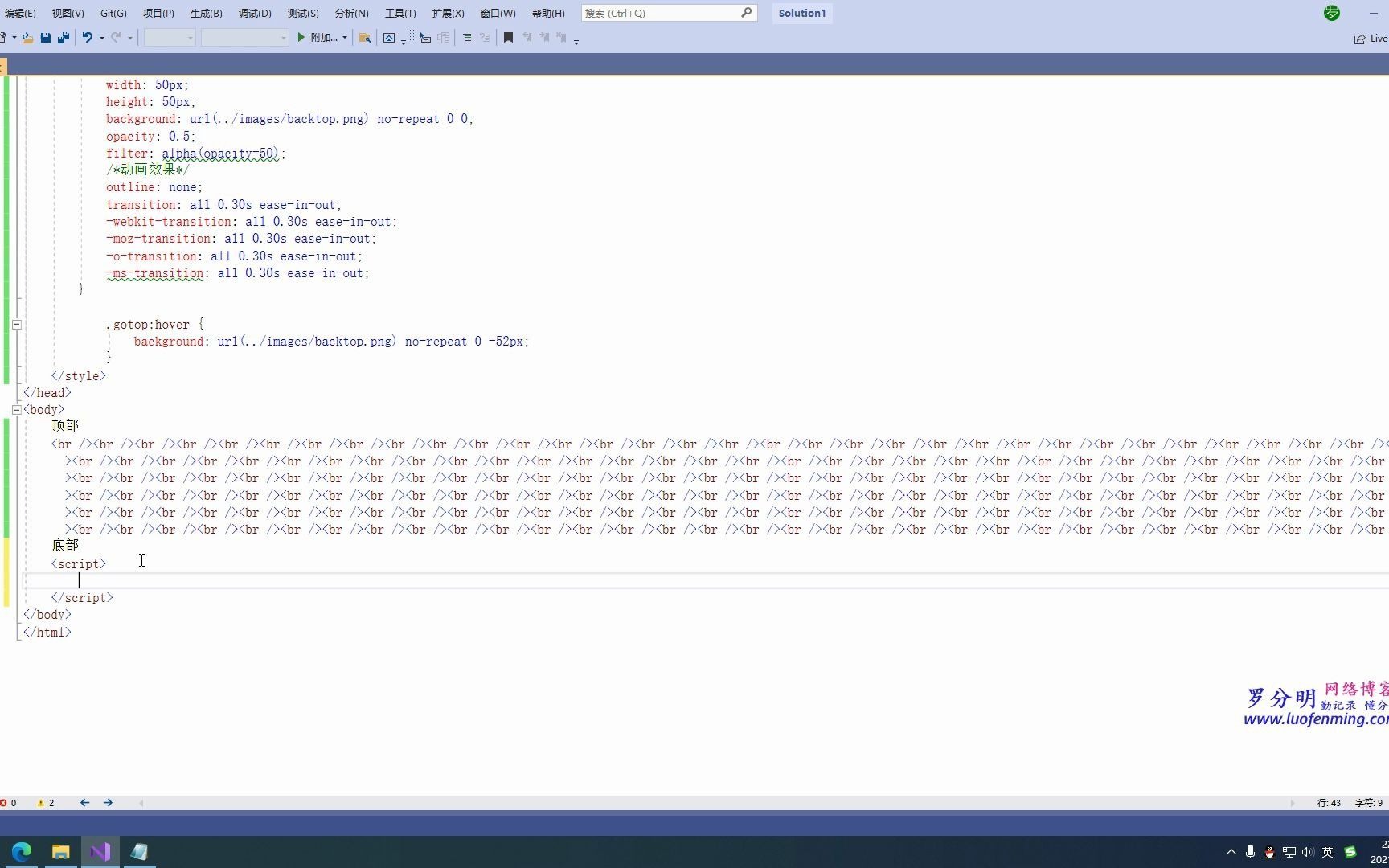Open the Undo history dropdown arrow

102,38
